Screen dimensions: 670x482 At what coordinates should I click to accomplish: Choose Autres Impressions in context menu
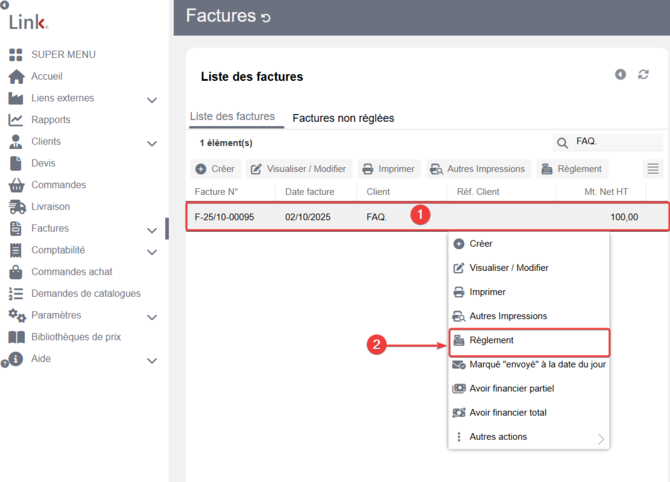[529, 316]
